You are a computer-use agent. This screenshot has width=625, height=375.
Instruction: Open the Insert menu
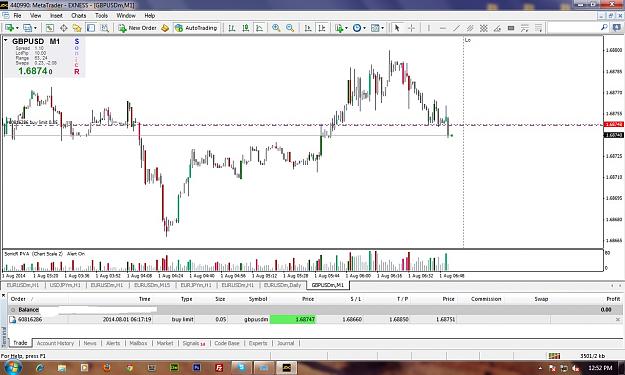(56, 16)
